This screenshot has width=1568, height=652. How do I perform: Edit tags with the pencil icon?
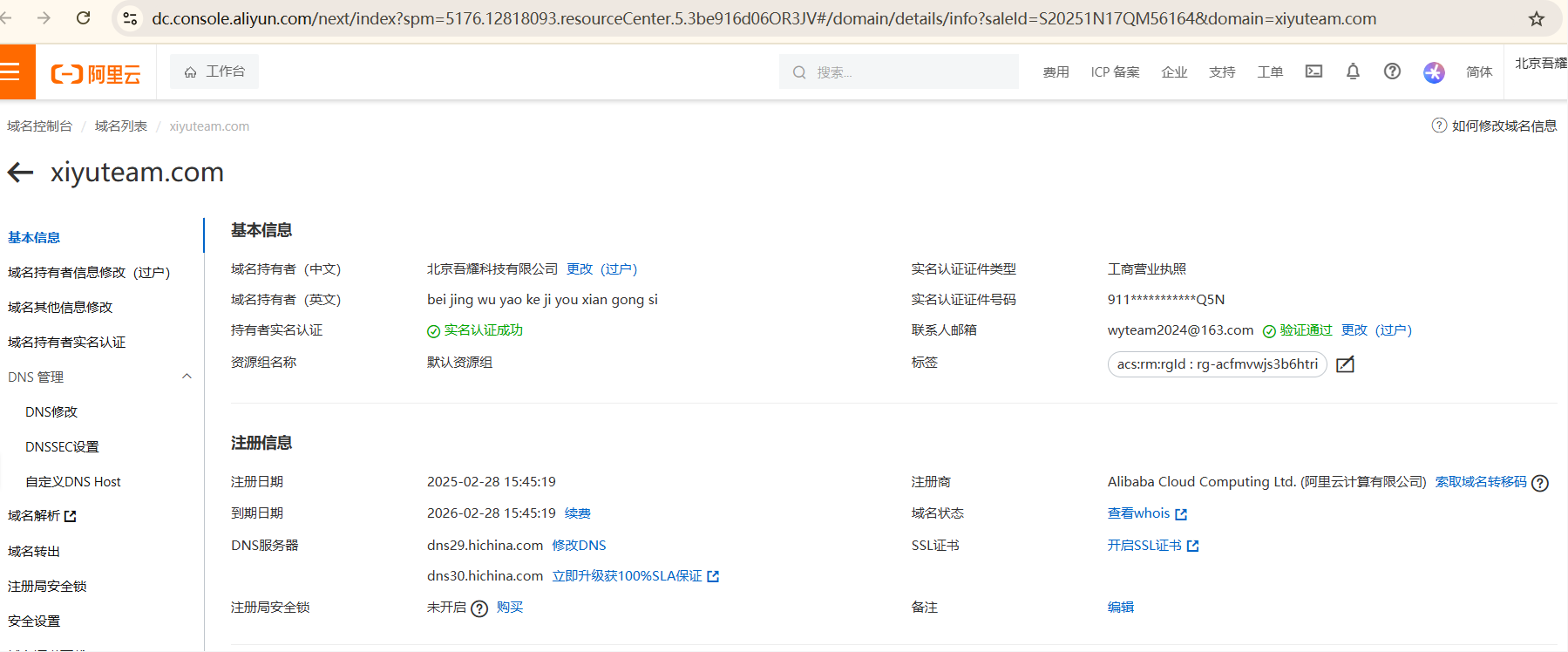[x=1345, y=364]
